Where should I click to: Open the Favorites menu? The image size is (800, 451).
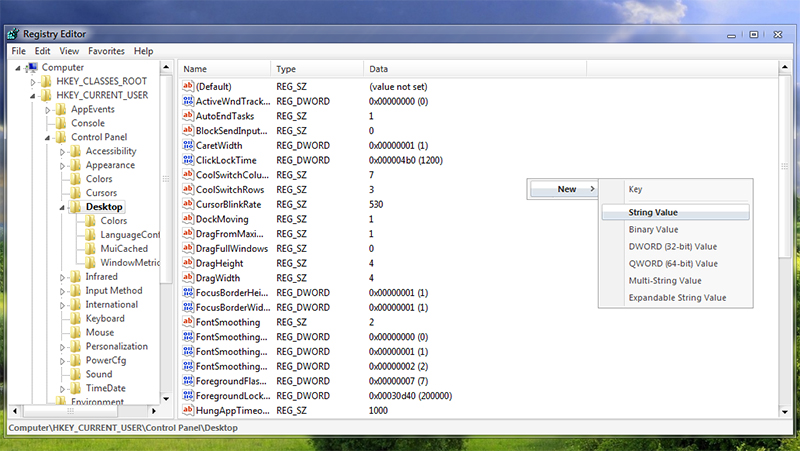coord(106,51)
